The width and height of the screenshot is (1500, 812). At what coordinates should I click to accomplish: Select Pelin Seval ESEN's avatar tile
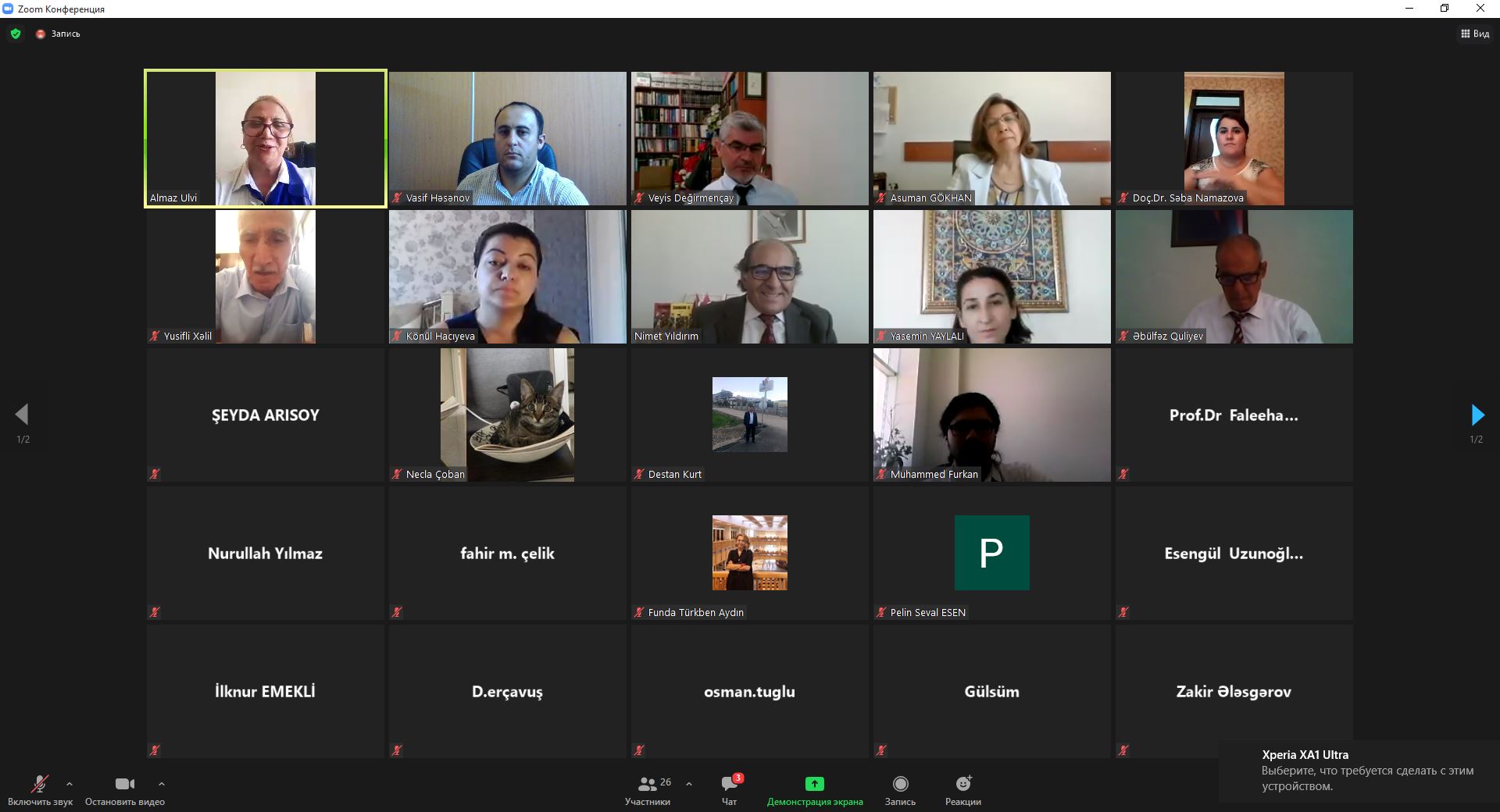pos(992,553)
